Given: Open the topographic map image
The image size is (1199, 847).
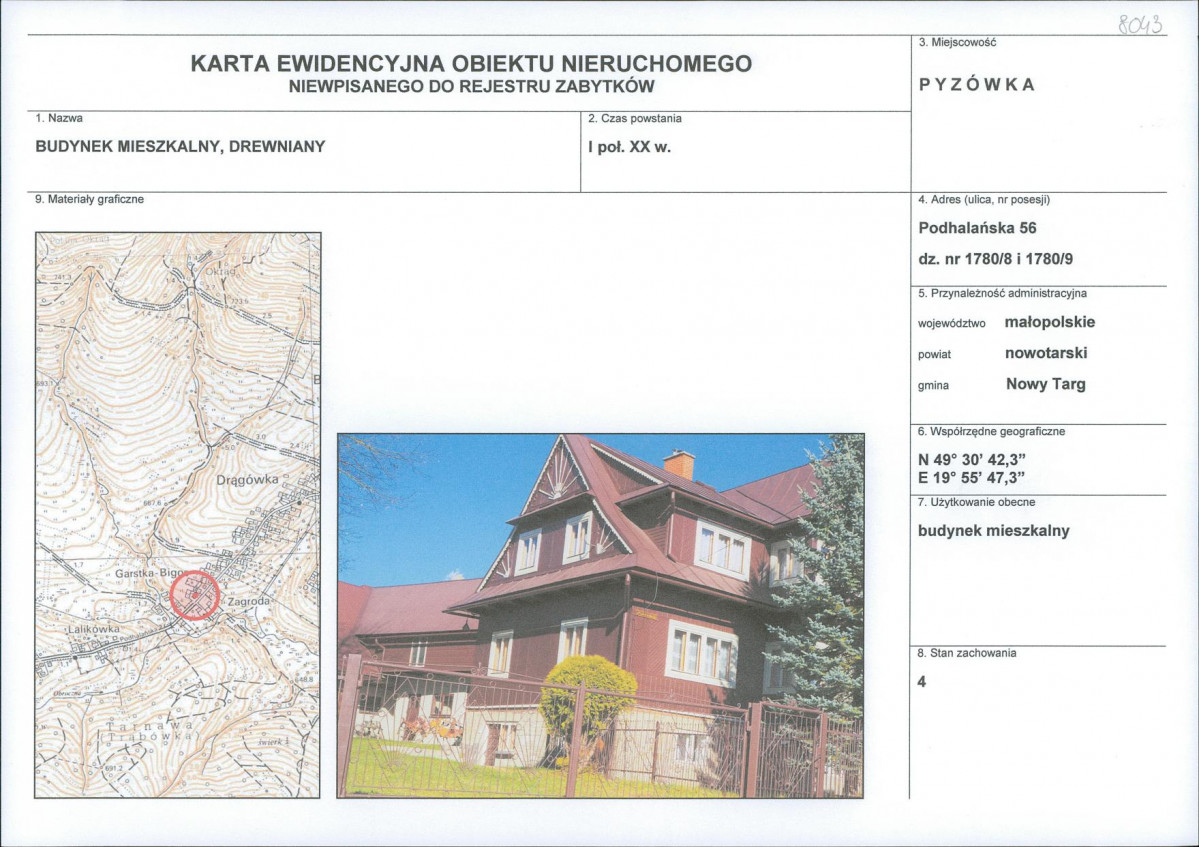Looking at the screenshot, I should [177, 515].
